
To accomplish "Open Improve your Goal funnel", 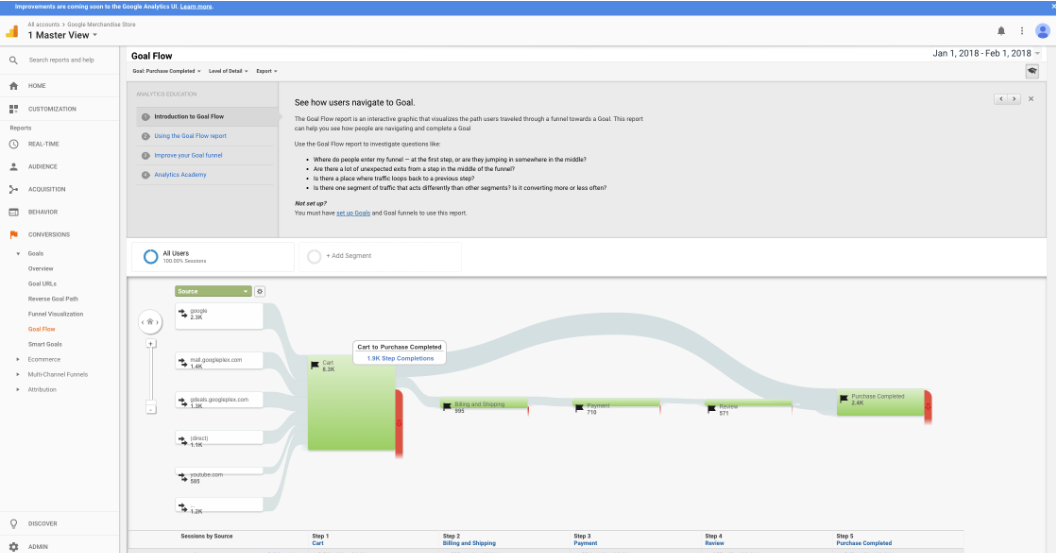I will pyautogui.click(x=188, y=156).
